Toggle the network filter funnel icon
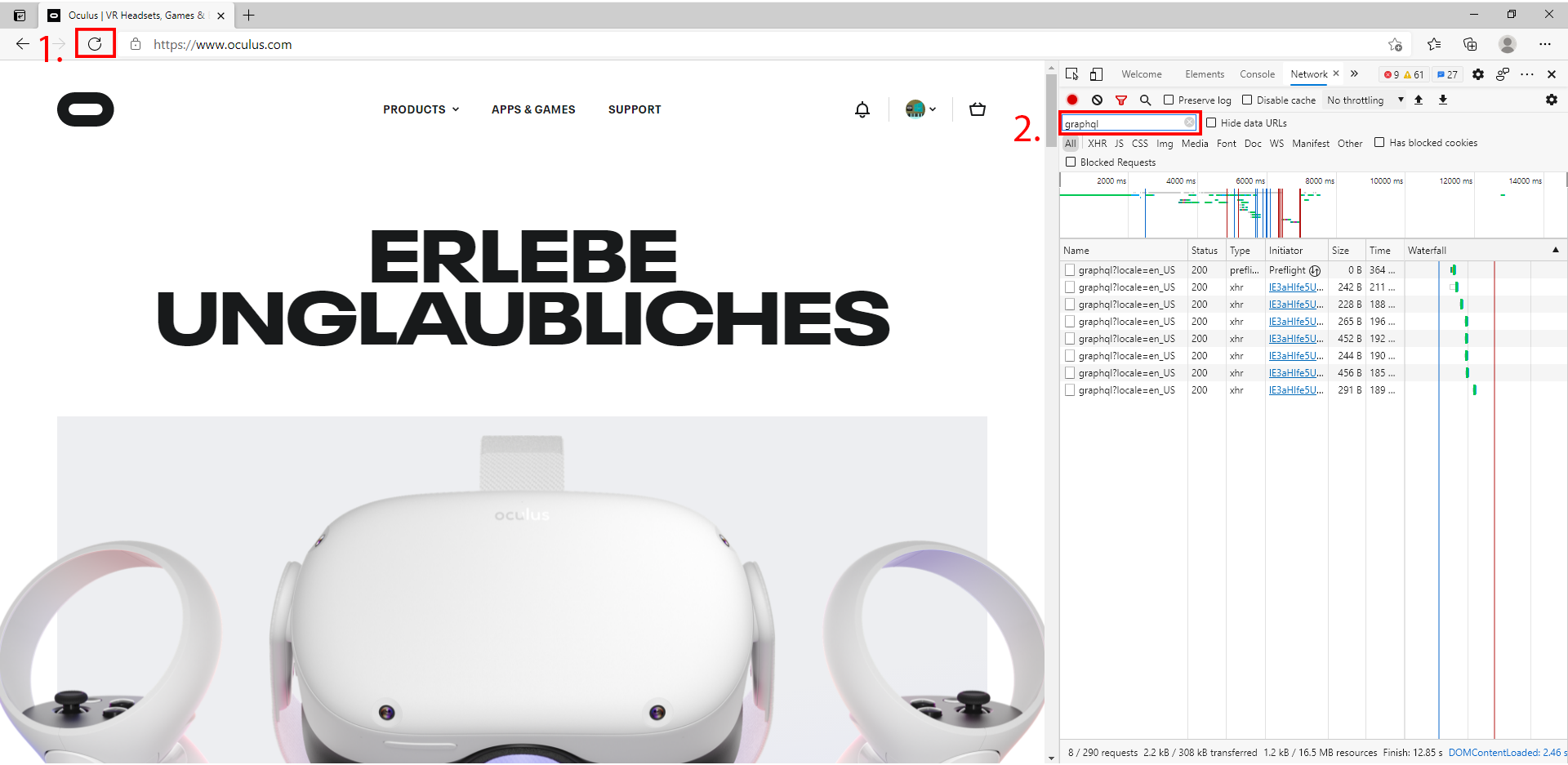The image size is (1568, 765). click(1121, 100)
